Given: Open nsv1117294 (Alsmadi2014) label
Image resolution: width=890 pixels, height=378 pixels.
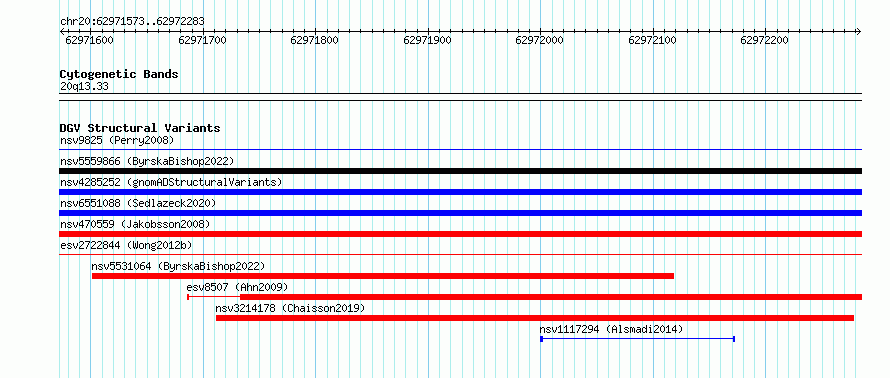Looking at the screenshot, I should pos(611,329).
